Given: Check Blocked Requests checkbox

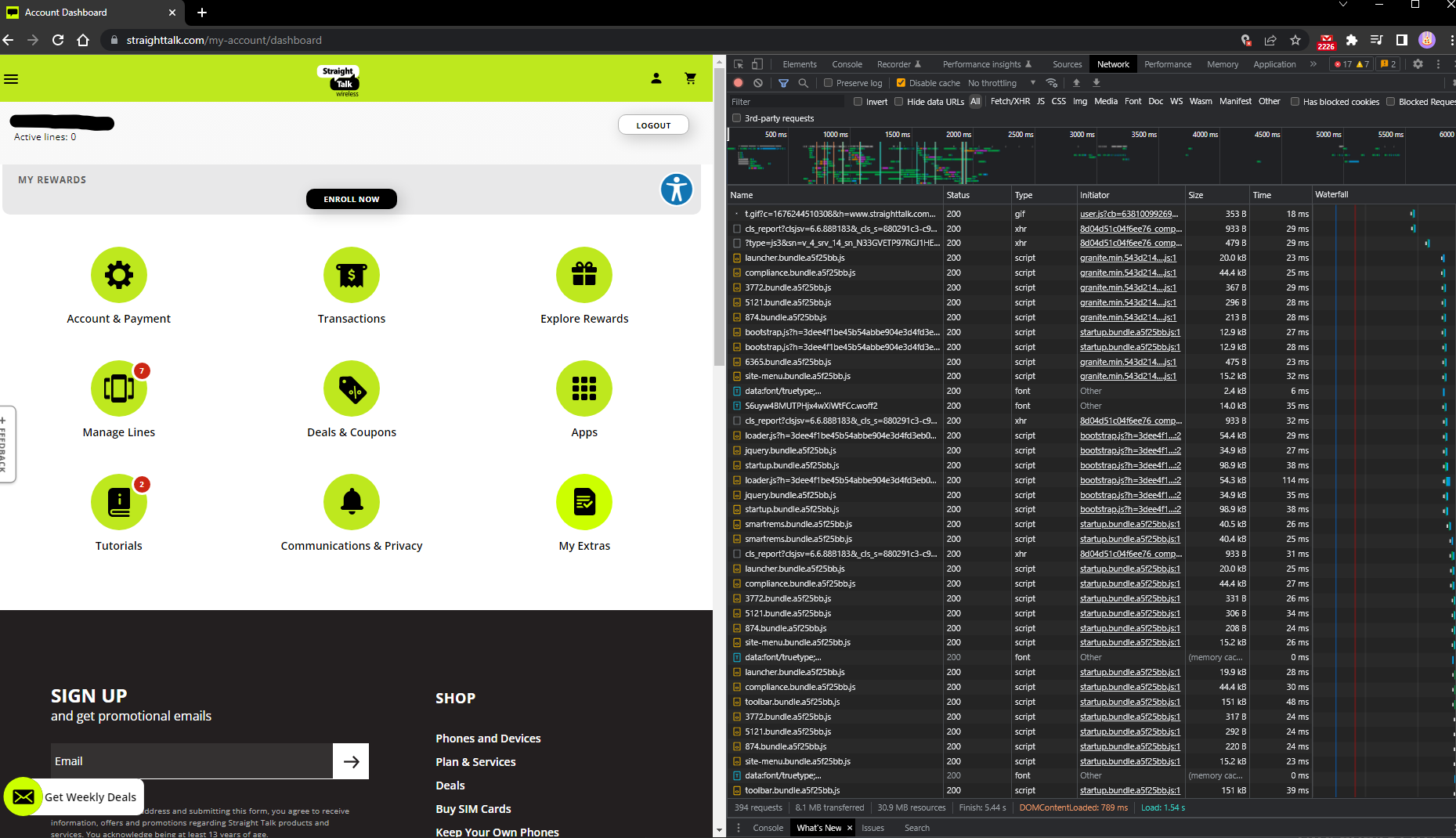Looking at the screenshot, I should tap(1391, 102).
